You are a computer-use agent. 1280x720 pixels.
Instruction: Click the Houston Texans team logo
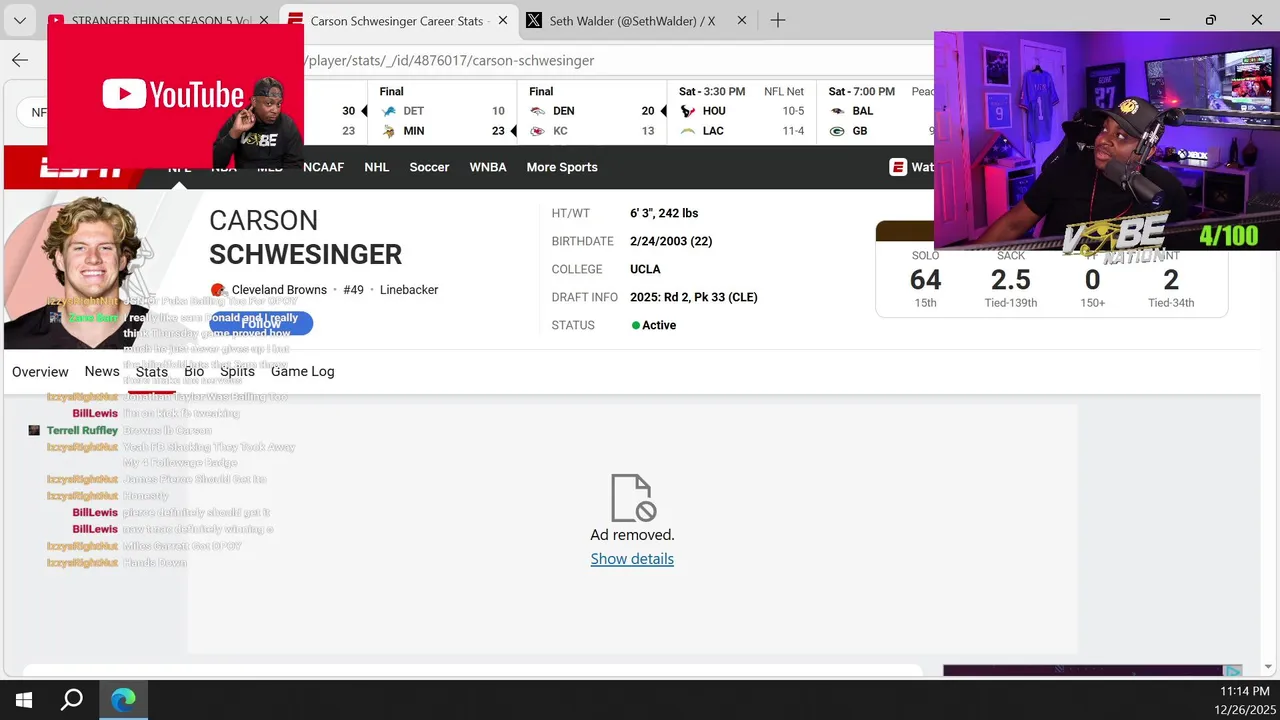point(688,111)
